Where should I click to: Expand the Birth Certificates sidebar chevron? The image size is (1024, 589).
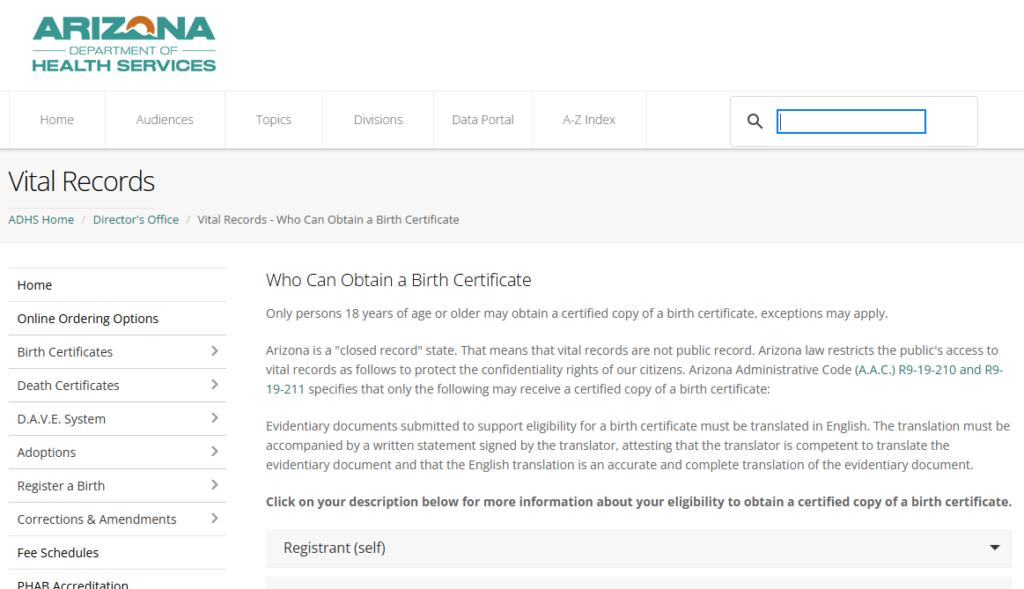(214, 351)
